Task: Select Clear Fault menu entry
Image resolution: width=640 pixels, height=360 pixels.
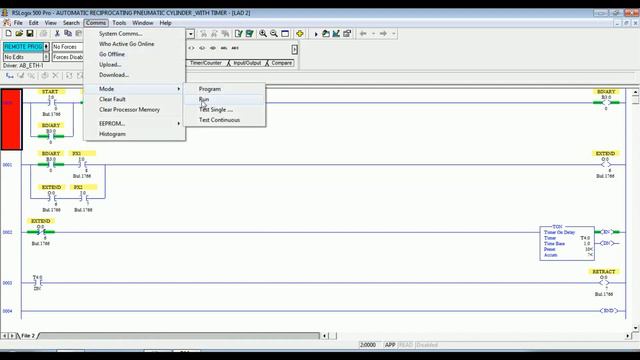Action: point(134,99)
